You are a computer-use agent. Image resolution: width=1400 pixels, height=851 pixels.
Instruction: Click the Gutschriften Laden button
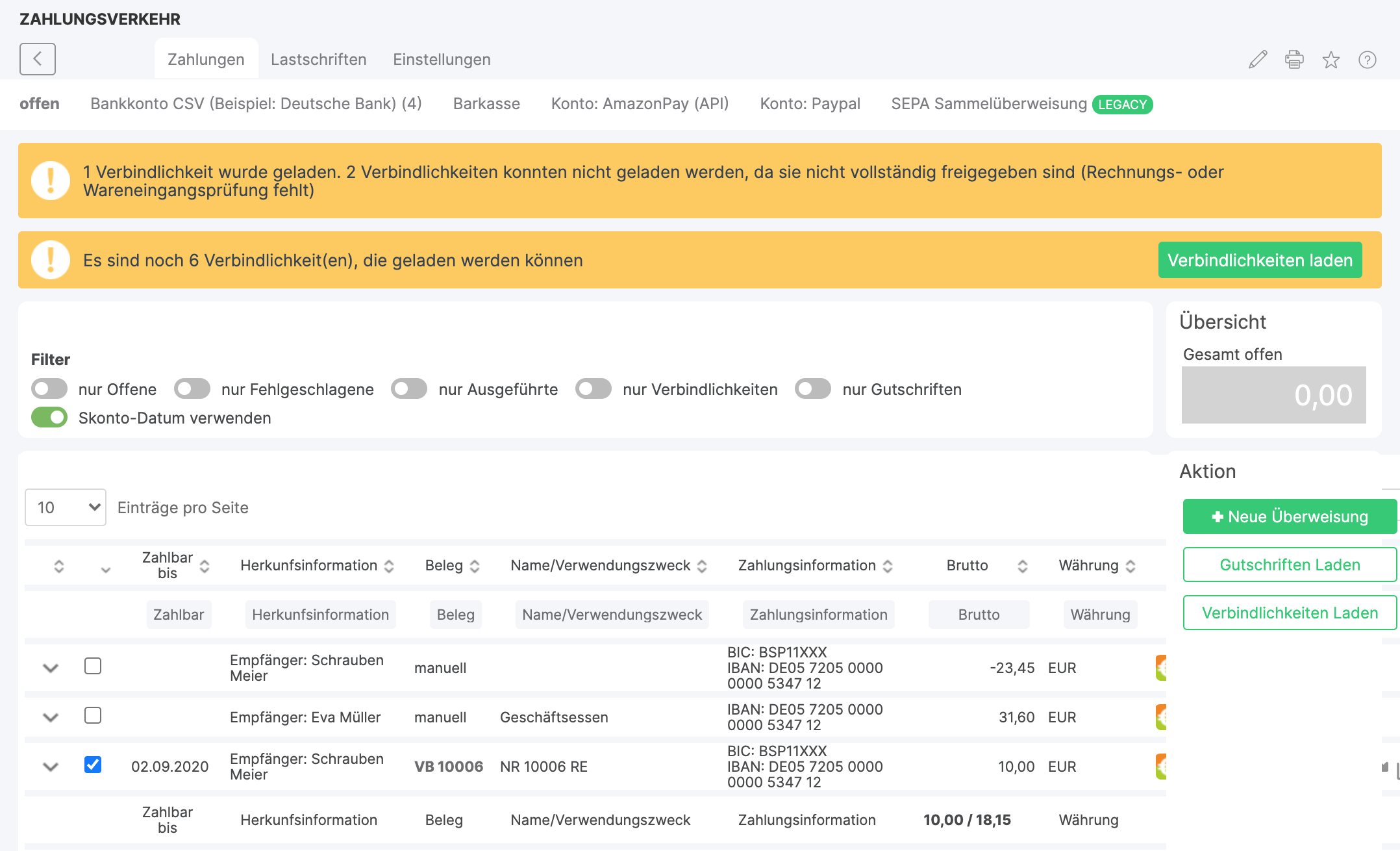click(1289, 565)
